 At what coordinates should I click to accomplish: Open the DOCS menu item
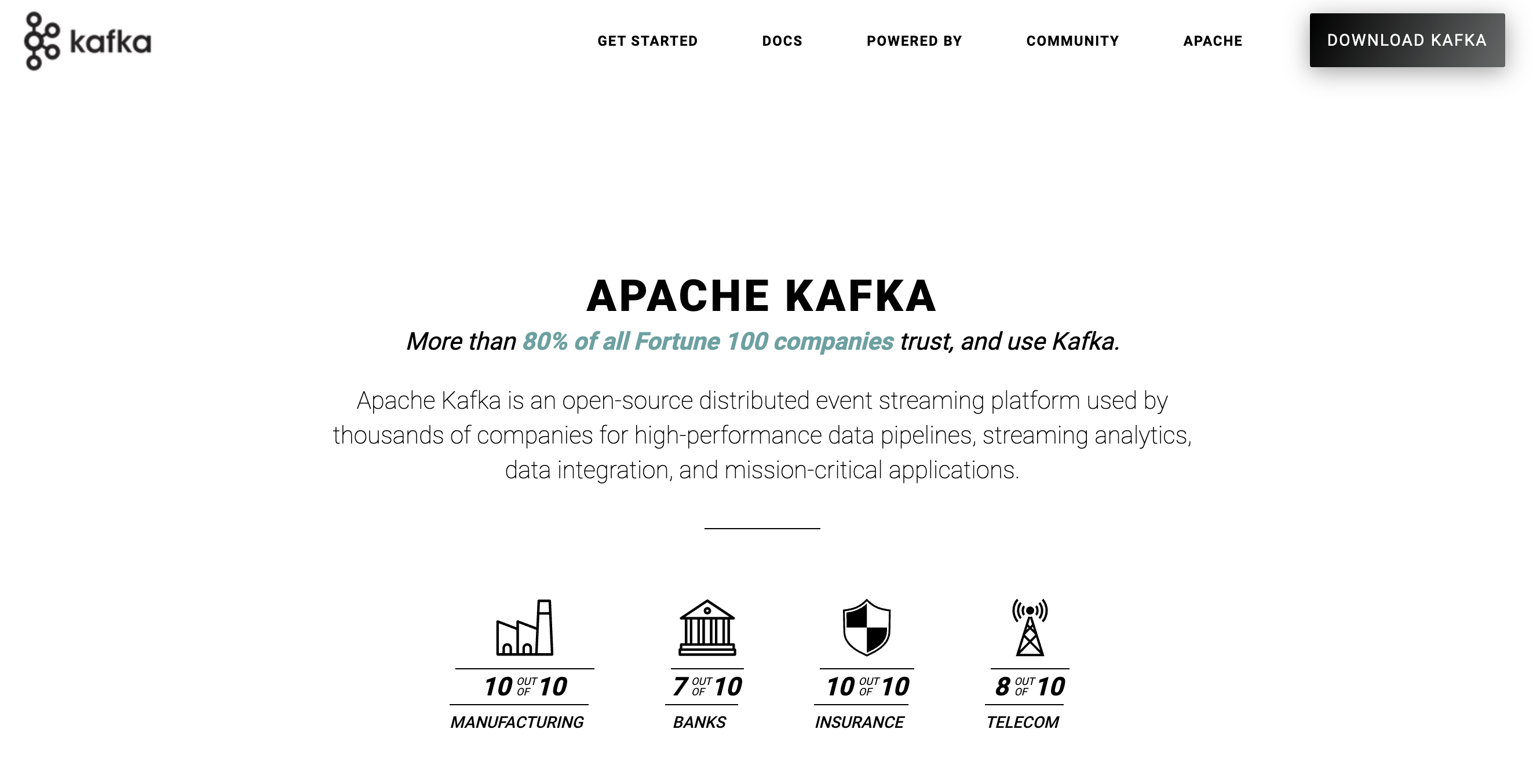pos(782,41)
